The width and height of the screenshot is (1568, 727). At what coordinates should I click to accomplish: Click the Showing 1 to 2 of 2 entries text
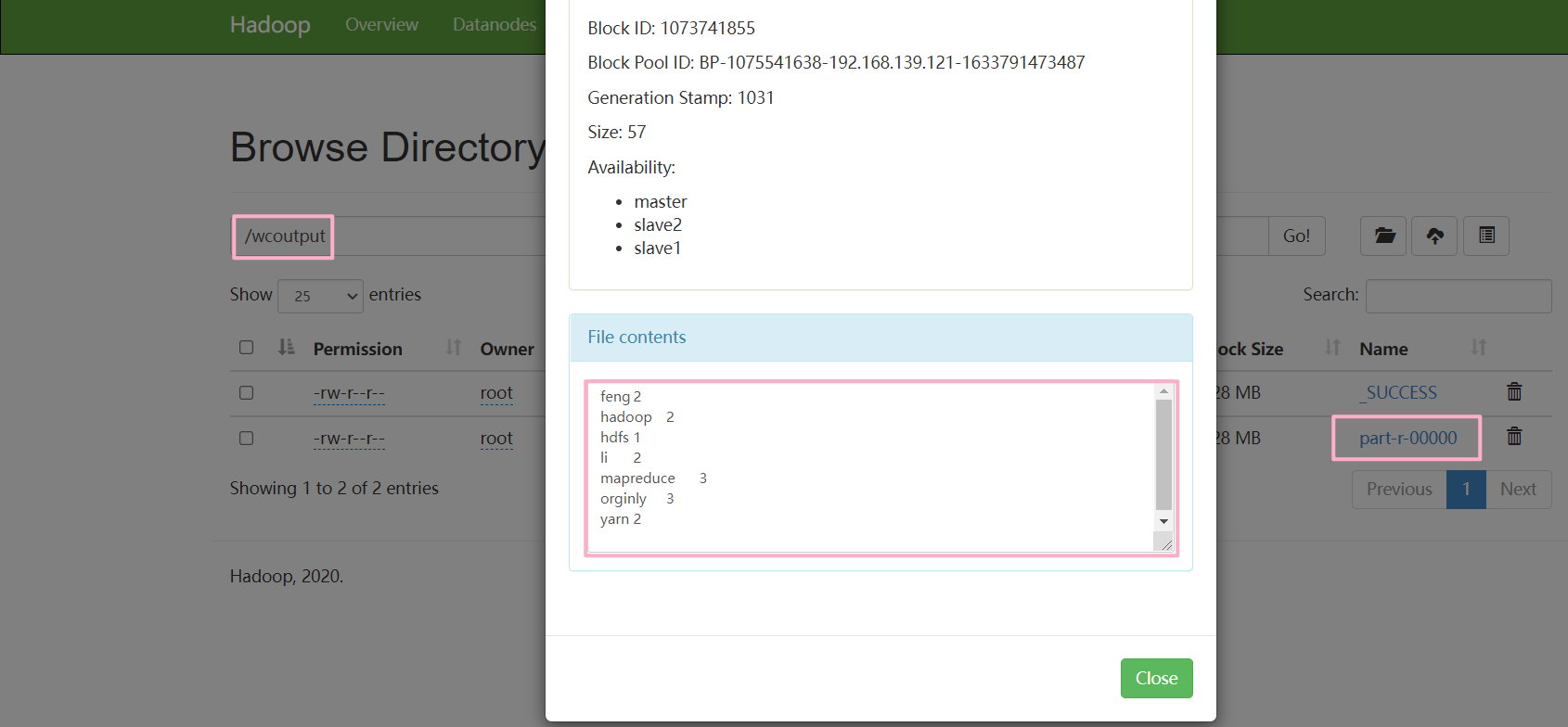pyautogui.click(x=334, y=488)
